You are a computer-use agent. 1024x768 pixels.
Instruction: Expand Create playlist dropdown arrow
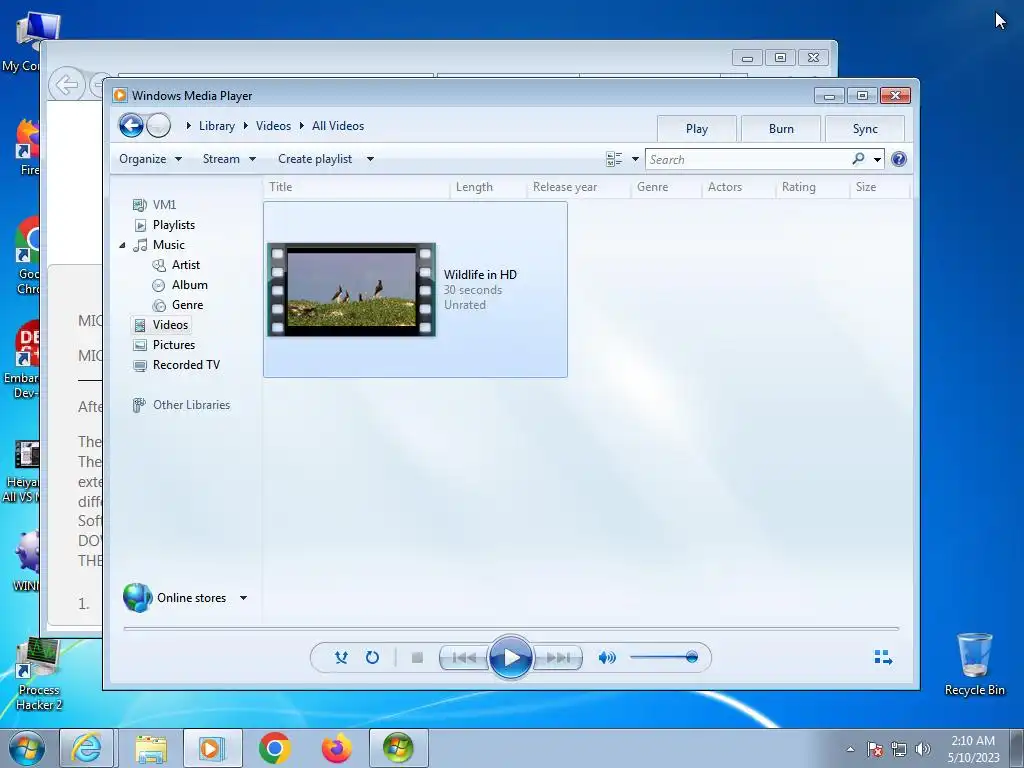coord(370,159)
